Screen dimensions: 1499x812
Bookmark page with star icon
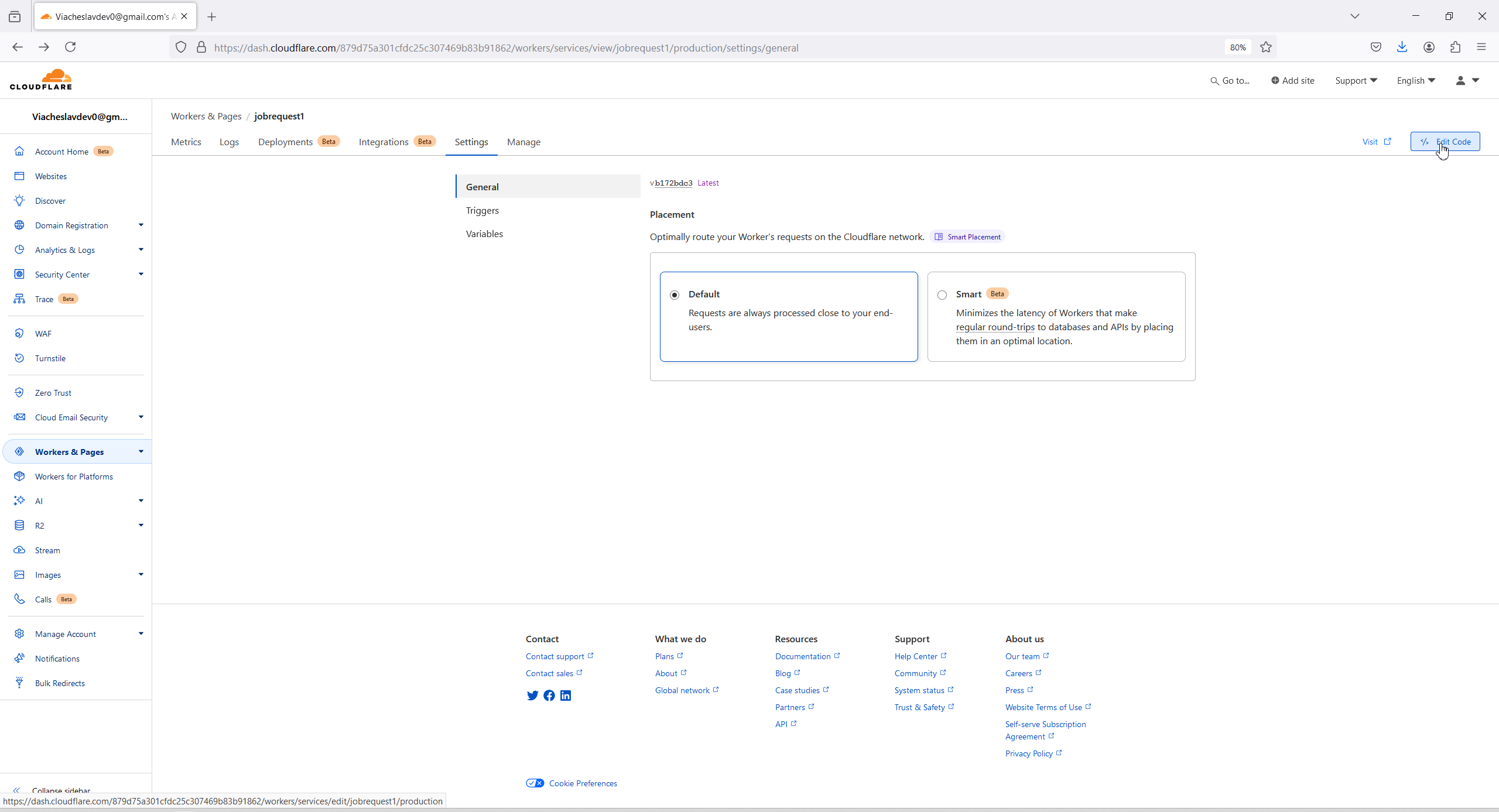(1266, 47)
